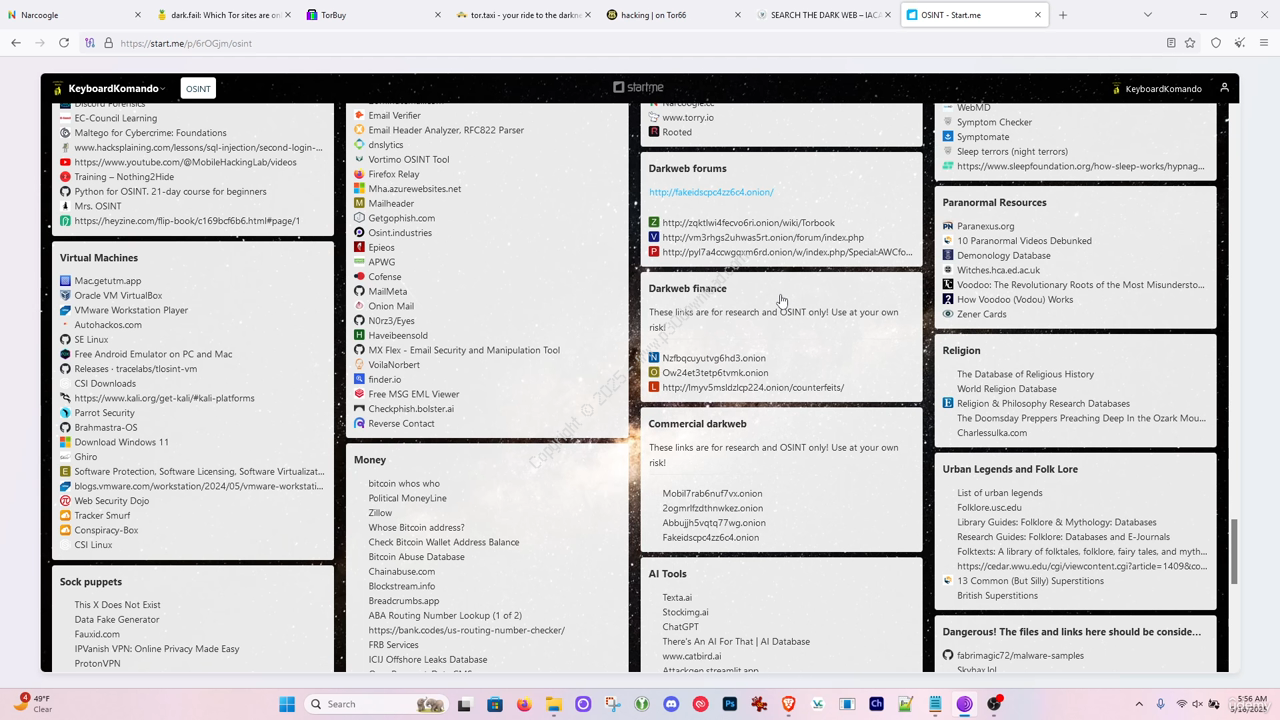Switch to the dark.fail tab
The width and height of the screenshot is (1280, 720).
[225, 15]
